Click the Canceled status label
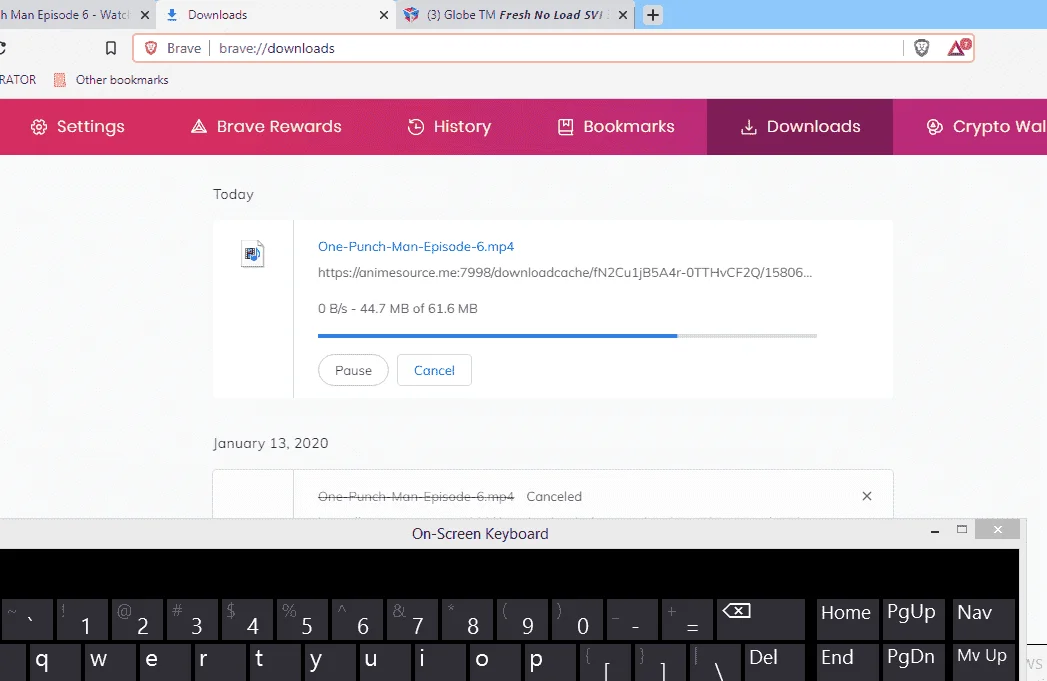Image resolution: width=1047 pixels, height=681 pixels. (x=554, y=497)
